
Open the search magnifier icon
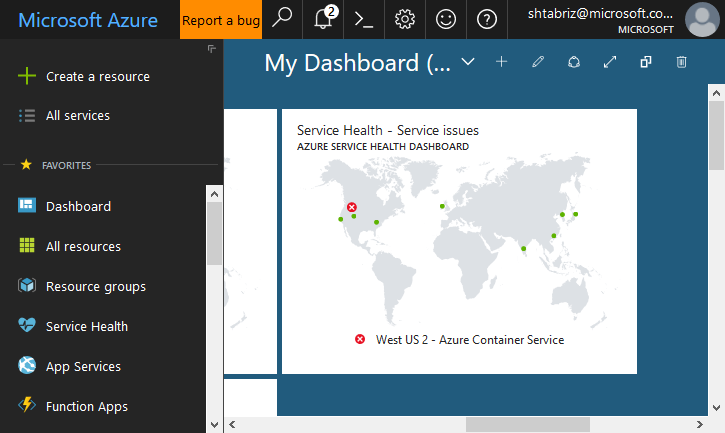(x=283, y=19)
